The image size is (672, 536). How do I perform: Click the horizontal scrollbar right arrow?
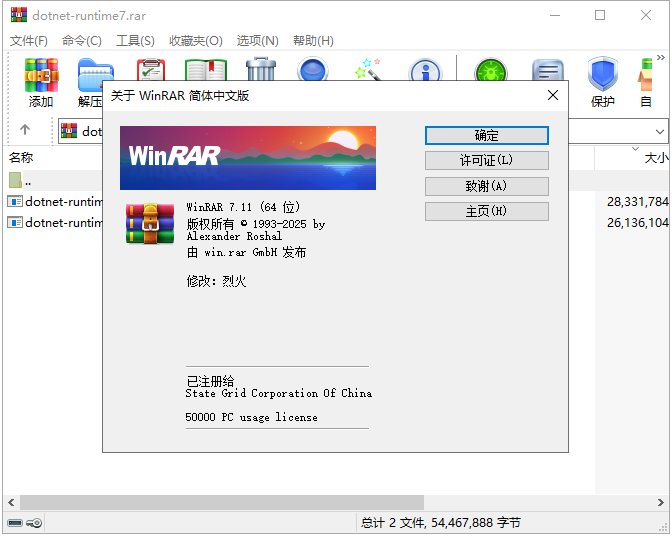coord(660,502)
